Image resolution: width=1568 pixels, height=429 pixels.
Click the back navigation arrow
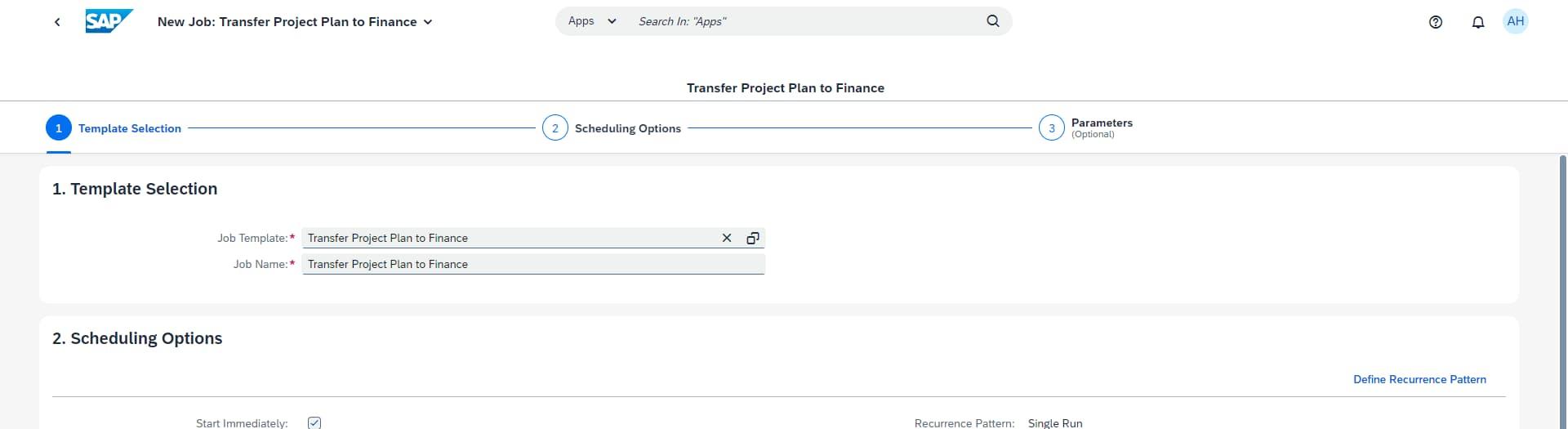(x=57, y=22)
